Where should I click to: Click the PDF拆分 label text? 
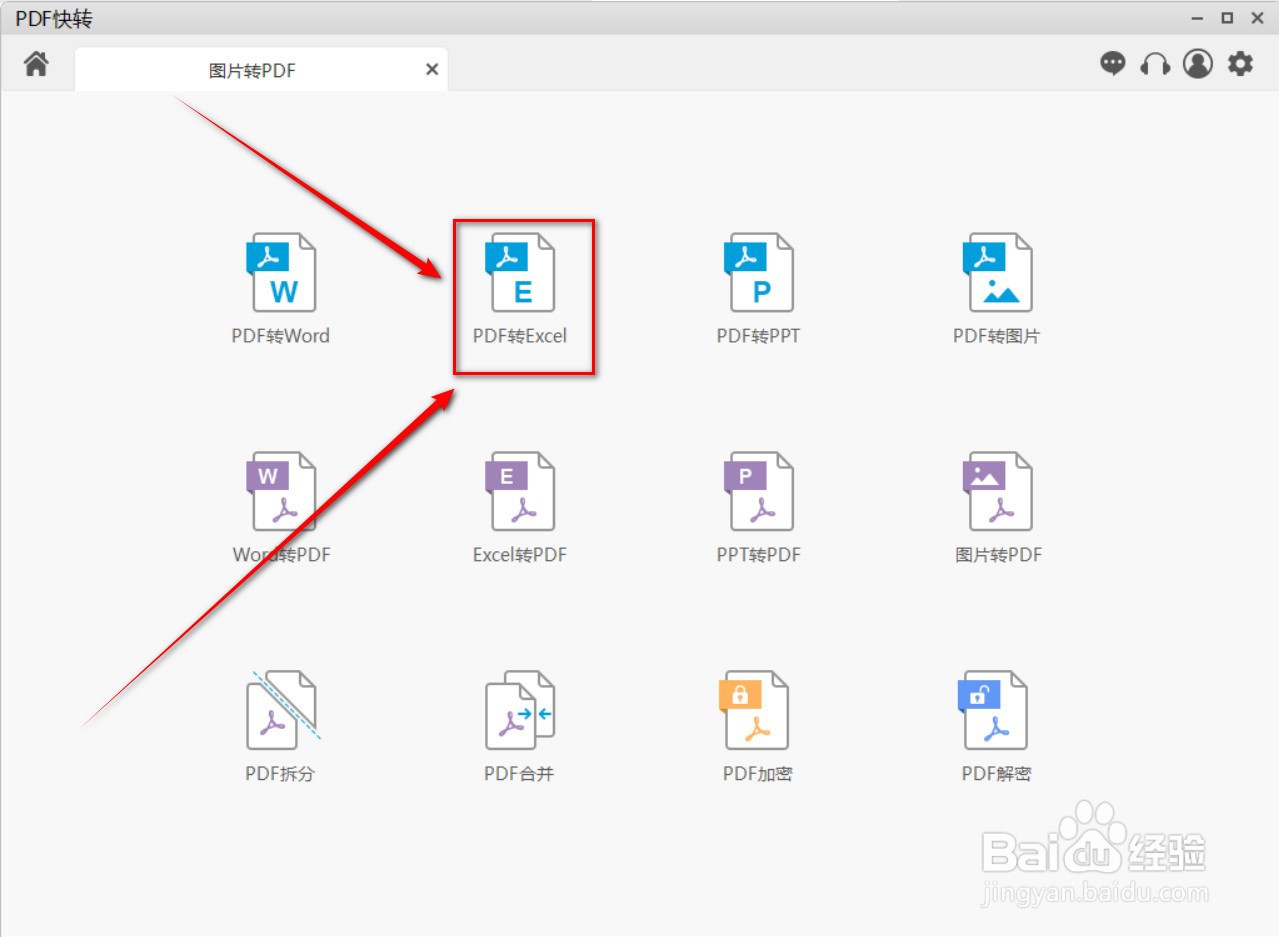(280, 773)
